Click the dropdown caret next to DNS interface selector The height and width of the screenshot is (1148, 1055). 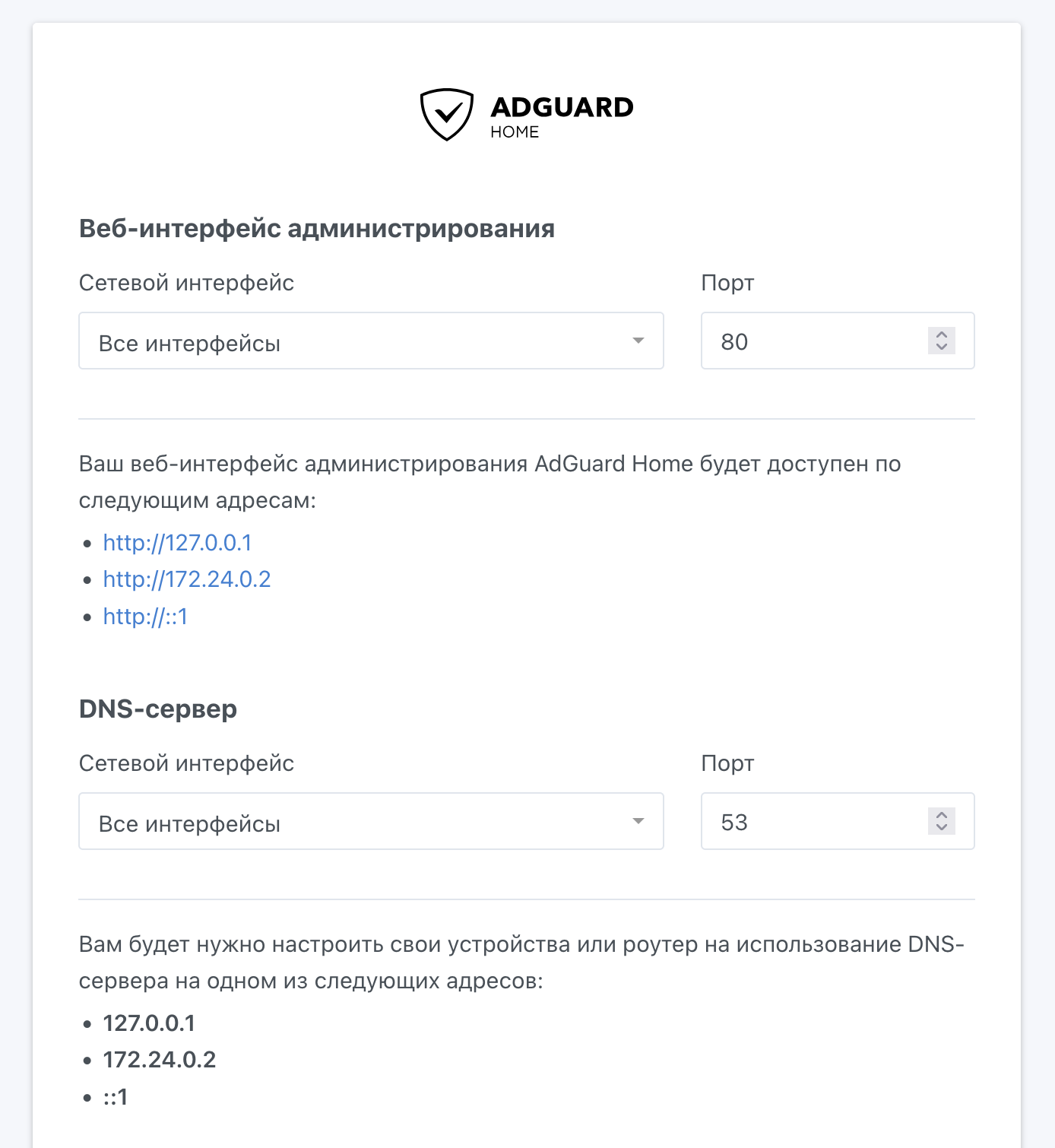[639, 822]
